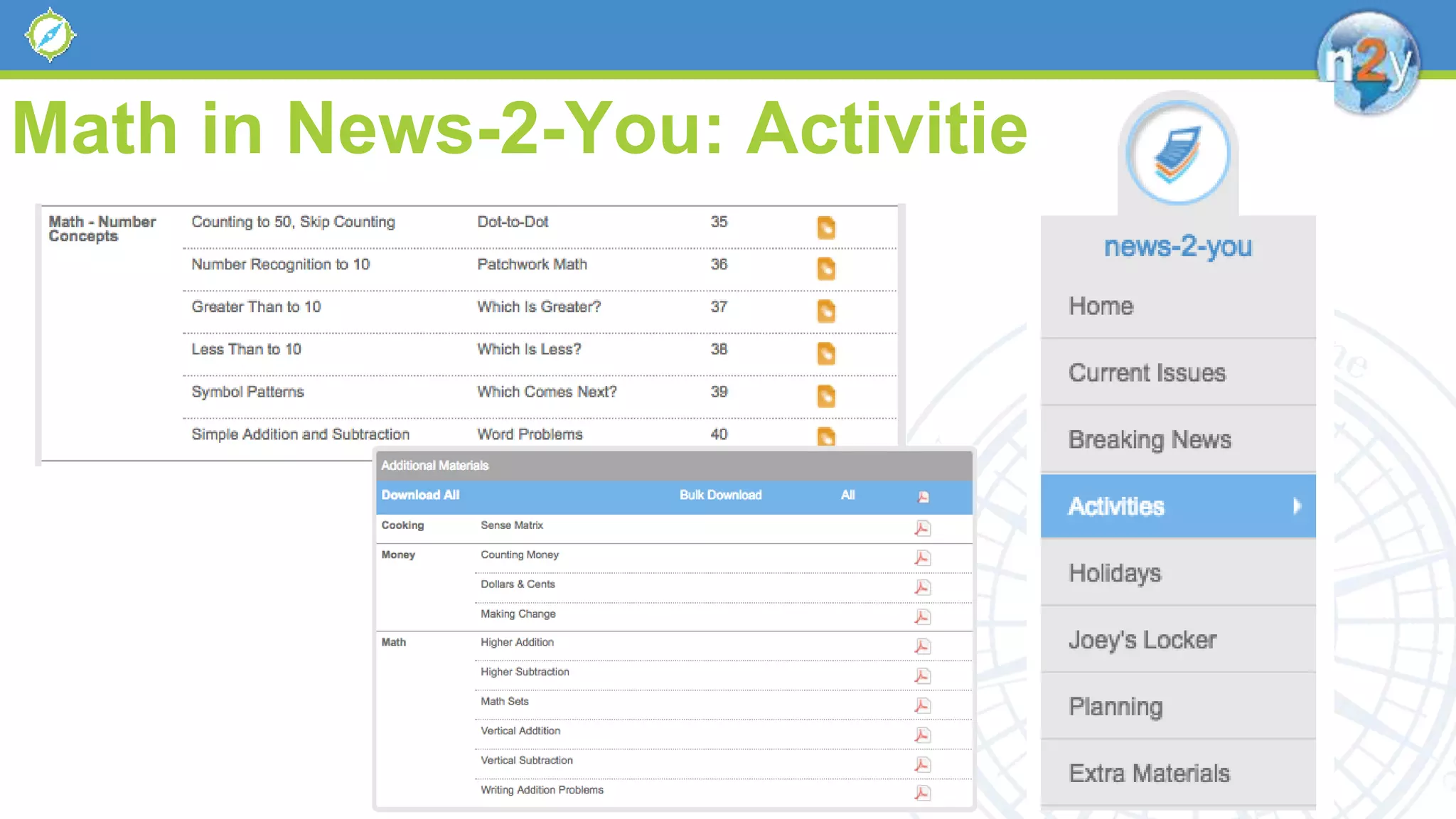Download the Counting Money PDF

pos(922,558)
